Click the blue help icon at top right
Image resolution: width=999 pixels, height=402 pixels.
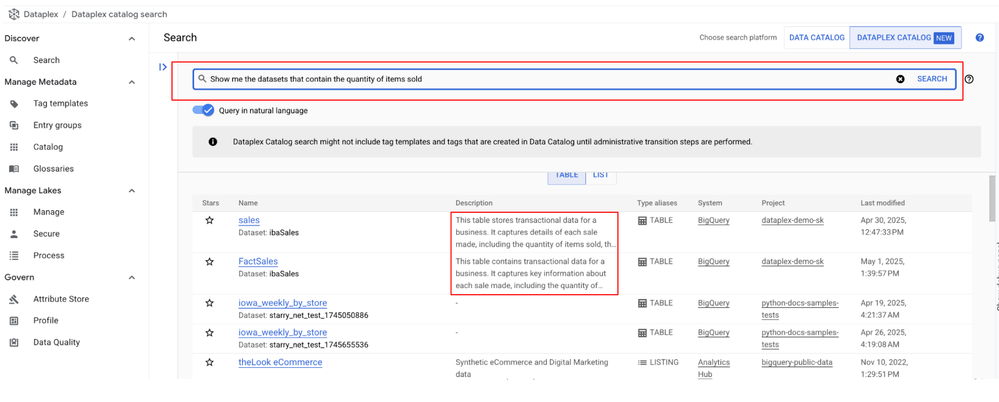coord(980,38)
